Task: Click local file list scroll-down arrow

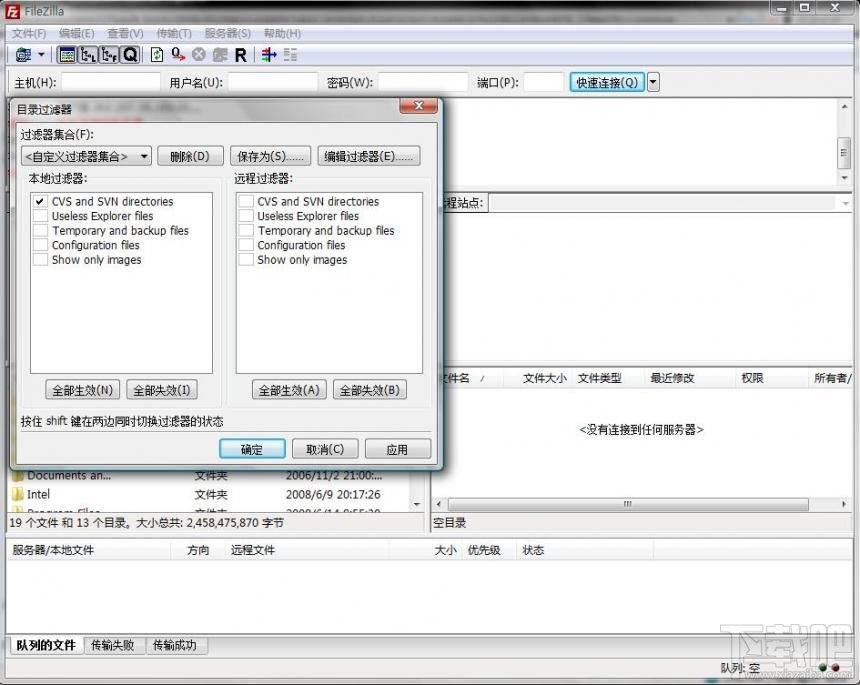Action: click(x=417, y=504)
